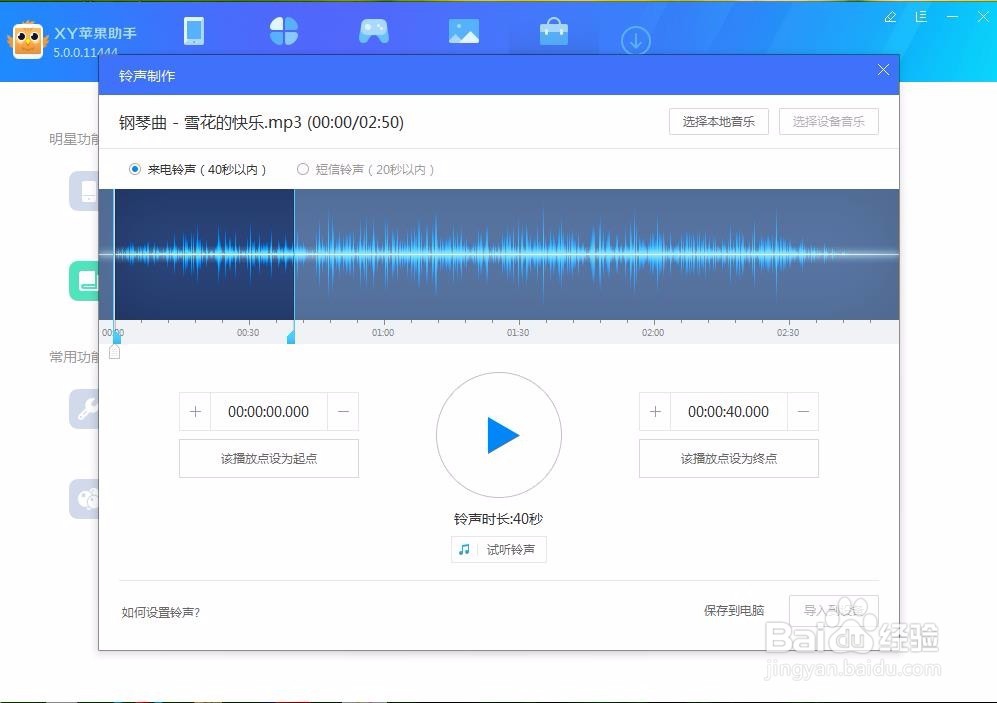Click the 铃声时长:40秒 label
997x703 pixels.
point(498,519)
